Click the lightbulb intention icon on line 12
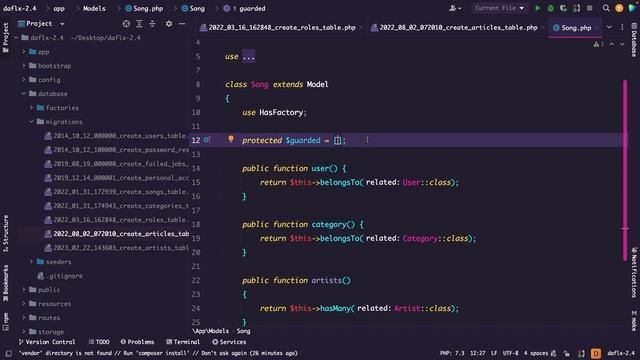Image resolution: width=640 pixels, height=360 pixels. 231,140
